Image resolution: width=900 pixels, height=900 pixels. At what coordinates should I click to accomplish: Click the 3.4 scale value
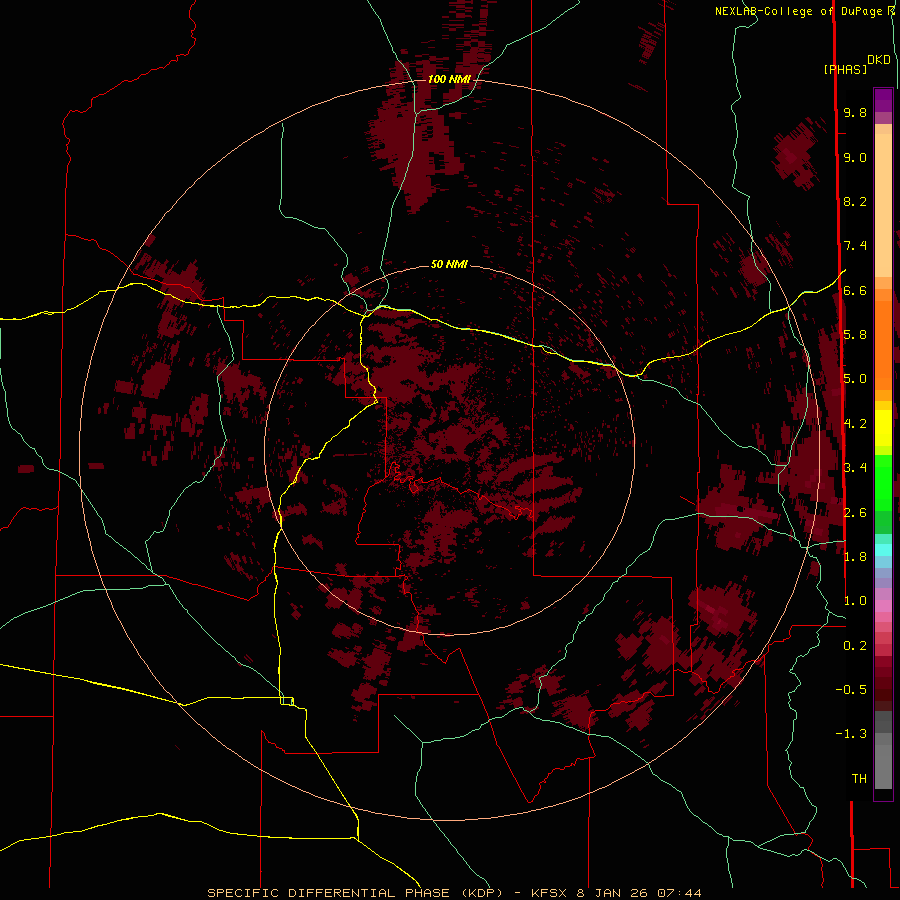pos(855,468)
